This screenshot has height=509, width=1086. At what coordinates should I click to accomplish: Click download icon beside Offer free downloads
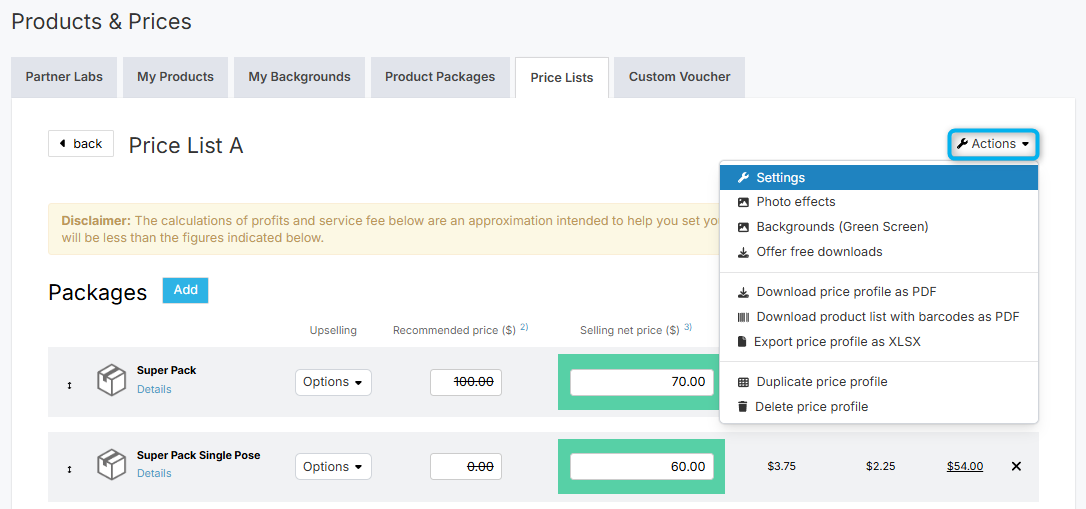743,253
